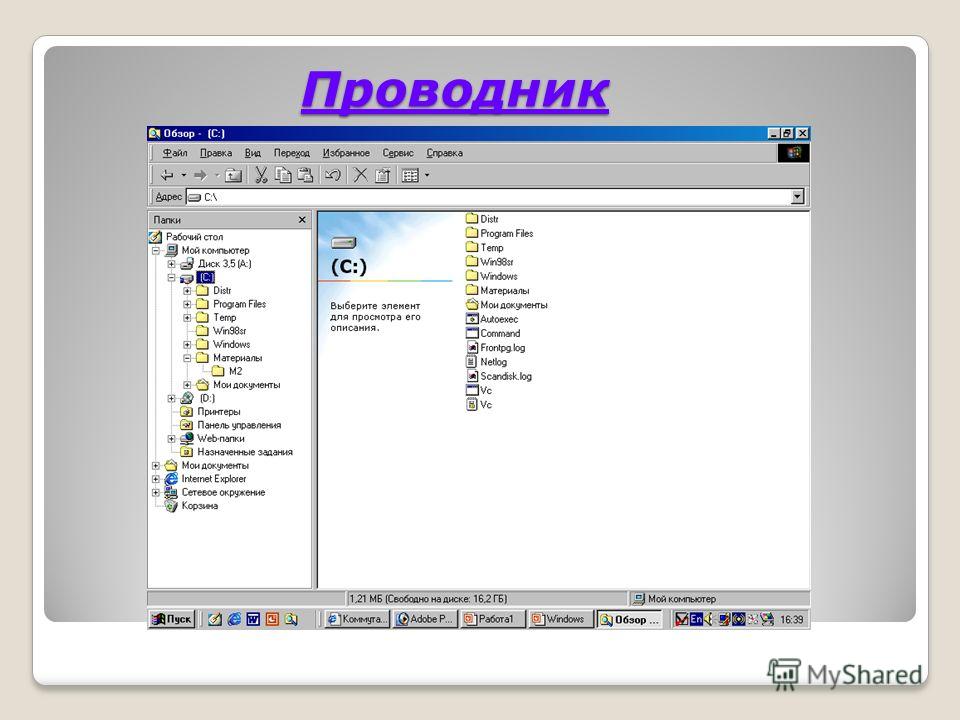
Task: Click the En language indicator in tray
Action: 696,620
